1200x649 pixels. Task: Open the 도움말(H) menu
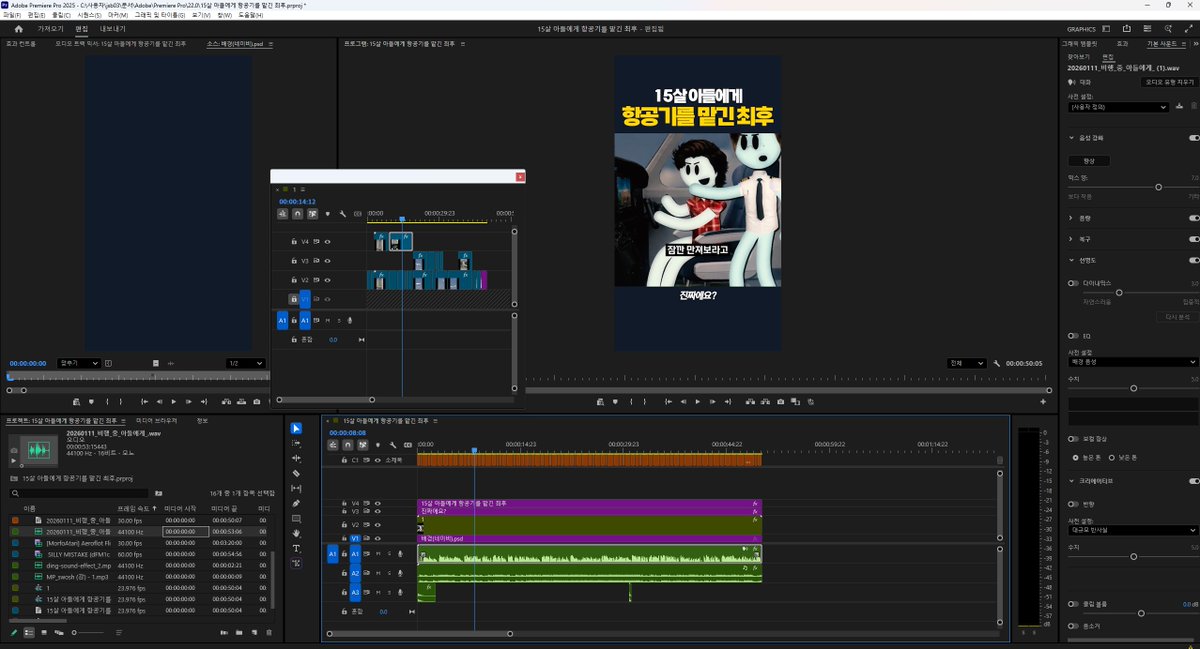[x=250, y=15]
